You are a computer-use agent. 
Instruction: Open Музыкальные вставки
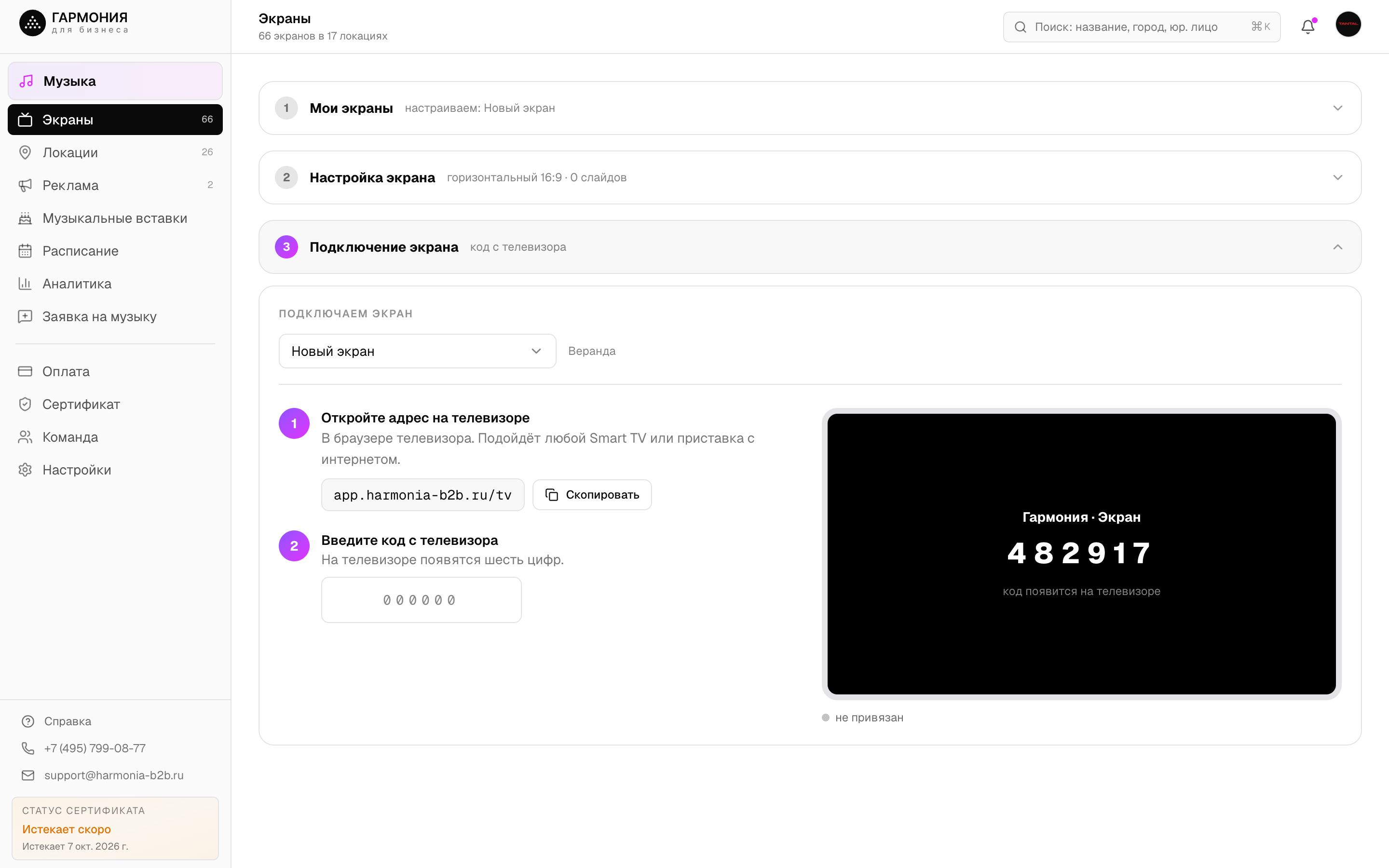coord(115,217)
